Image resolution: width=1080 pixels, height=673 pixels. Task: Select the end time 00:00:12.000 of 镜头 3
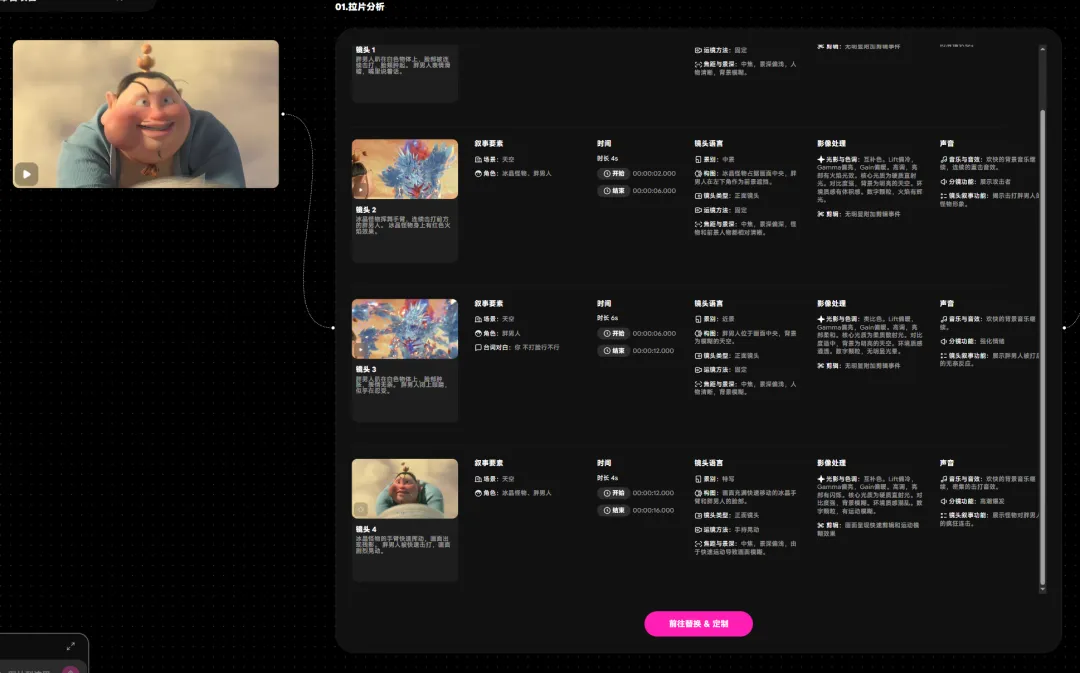point(654,351)
